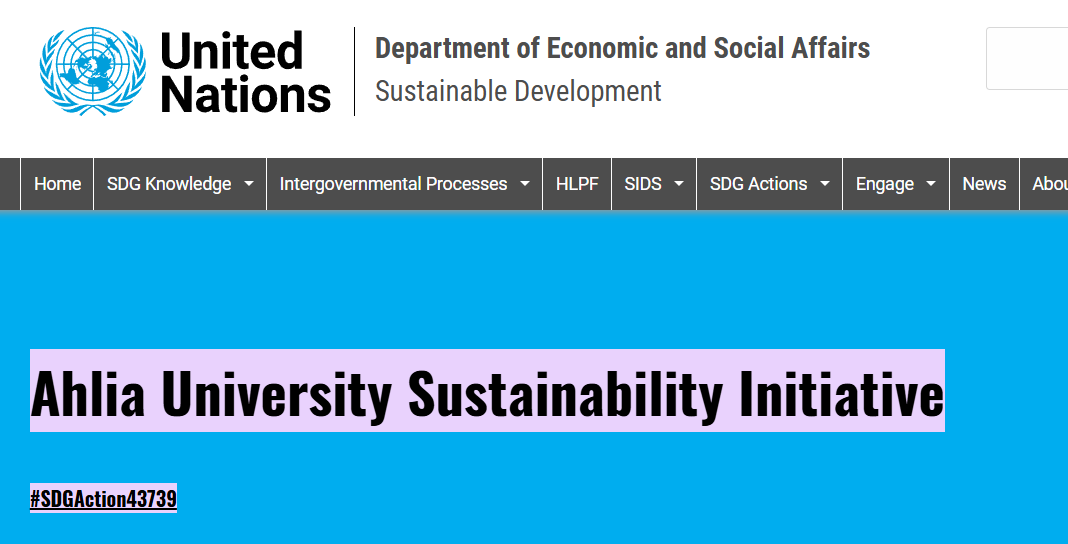Follow the #SDGAction43739 link

click(x=103, y=498)
